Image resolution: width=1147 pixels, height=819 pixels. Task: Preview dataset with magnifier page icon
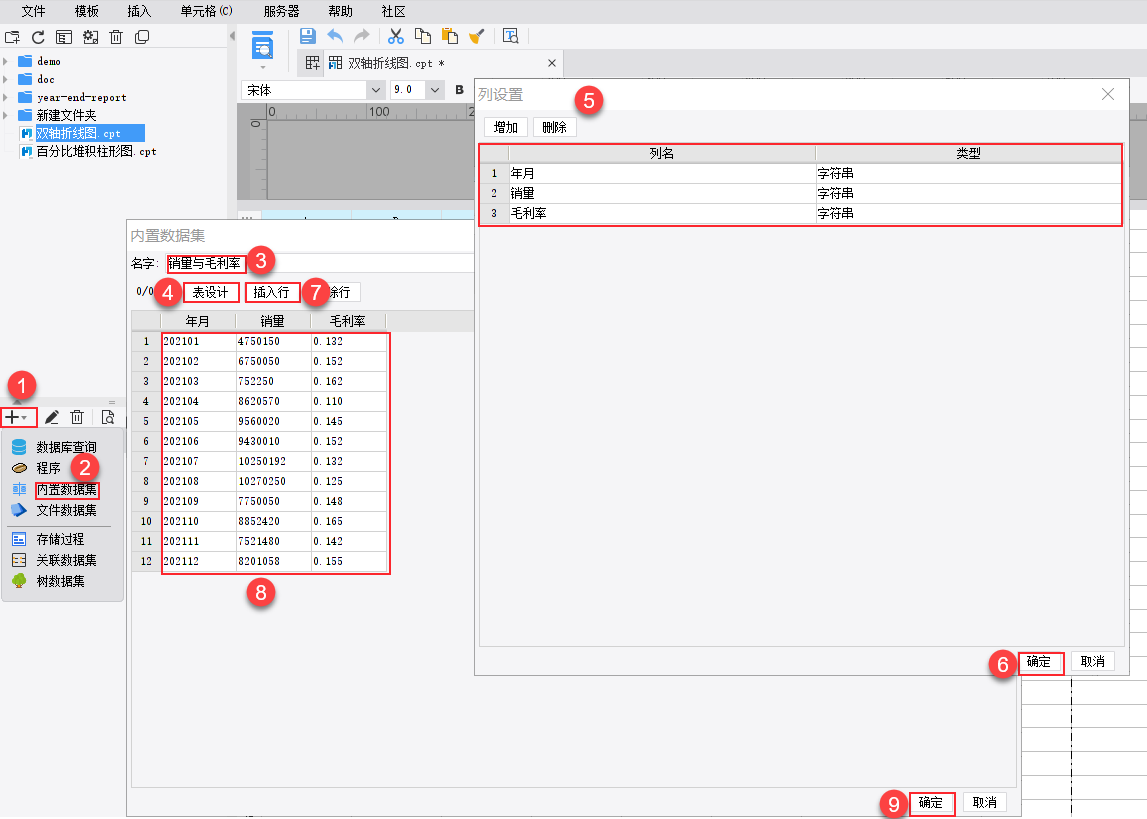coord(108,418)
